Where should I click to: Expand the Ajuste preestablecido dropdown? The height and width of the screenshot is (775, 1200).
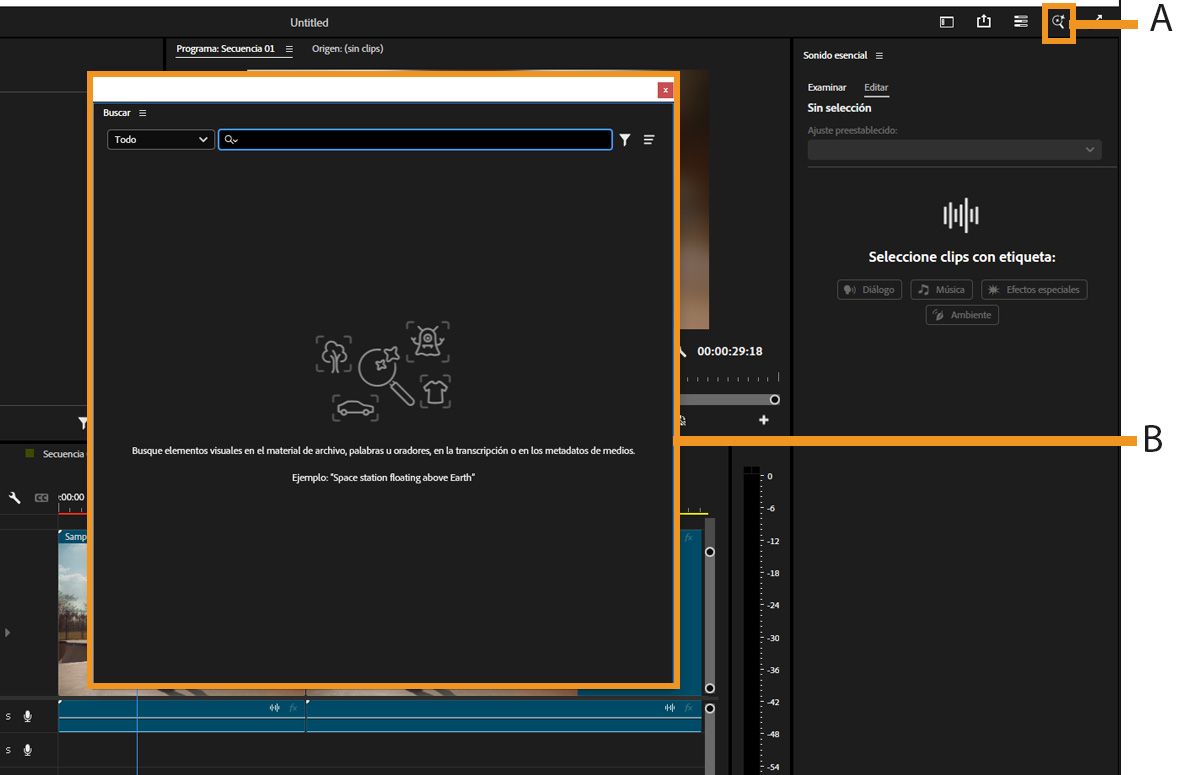[x=954, y=150]
